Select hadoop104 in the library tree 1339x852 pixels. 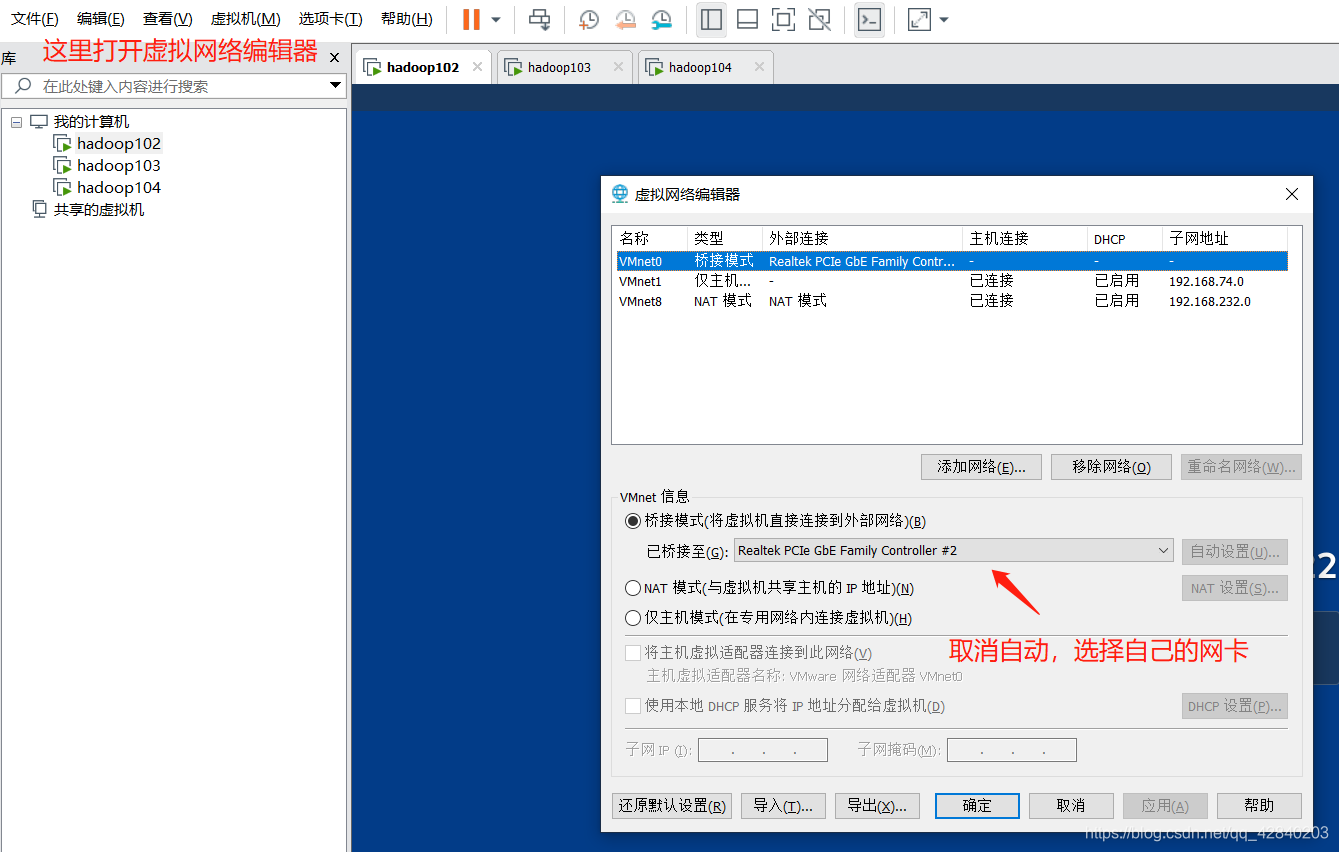pyautogui.click(x=119, y=188)
